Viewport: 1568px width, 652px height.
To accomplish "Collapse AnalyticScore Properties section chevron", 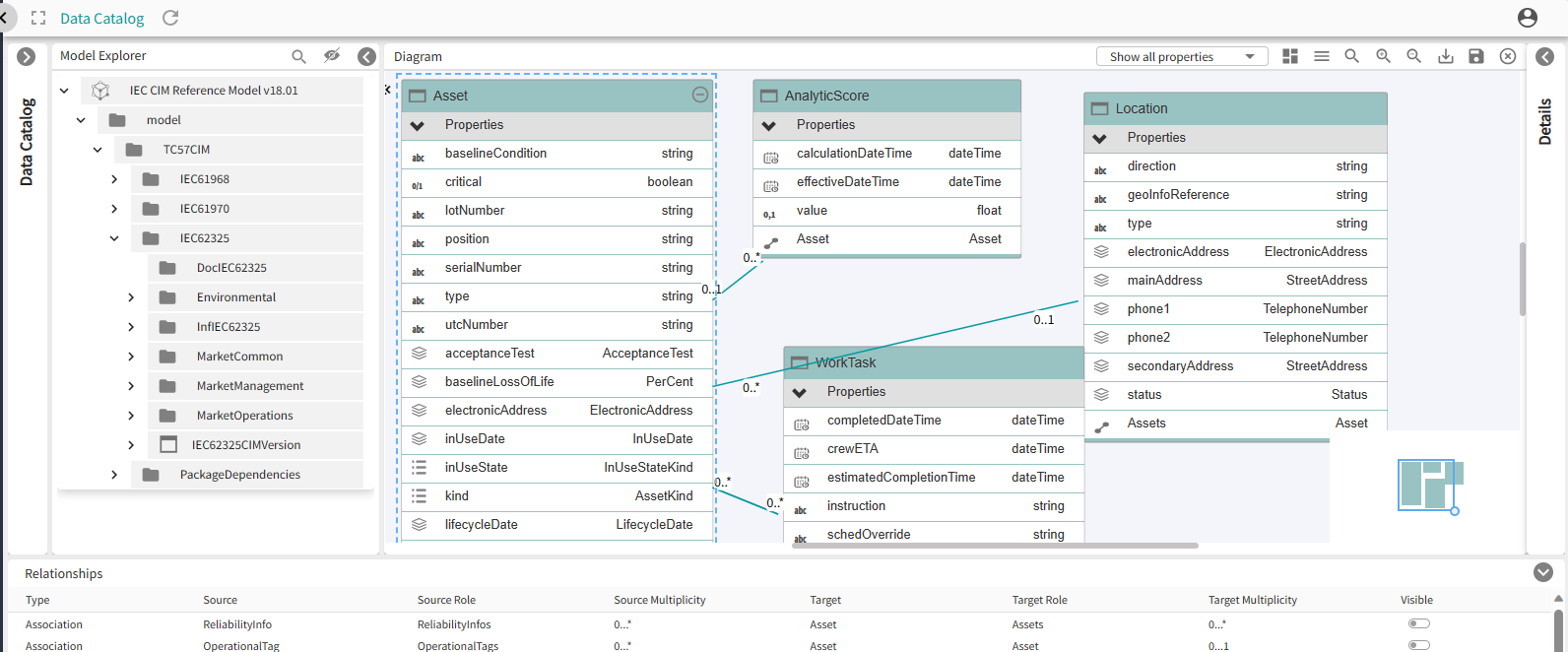I will point(769,126).
